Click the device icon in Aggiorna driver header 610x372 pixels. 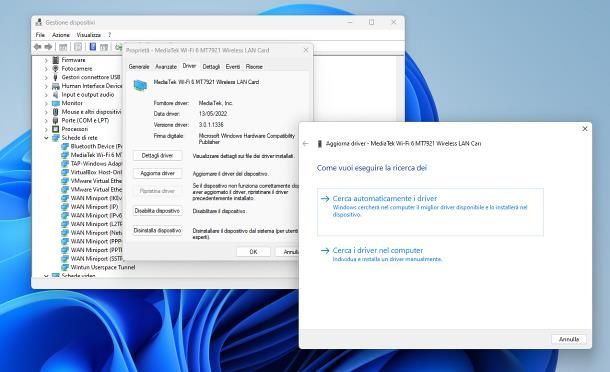click(320, 144)
